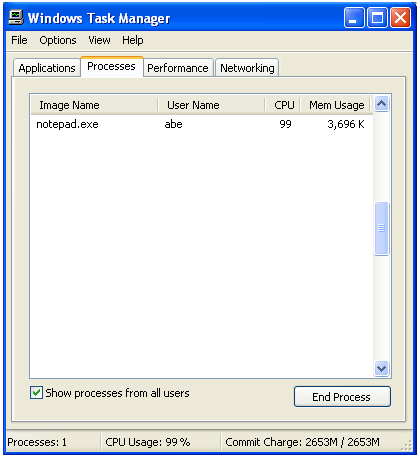Close the Windows Task Manager window
The width and height of the screenshot is (418, 457).
point(400,18)
